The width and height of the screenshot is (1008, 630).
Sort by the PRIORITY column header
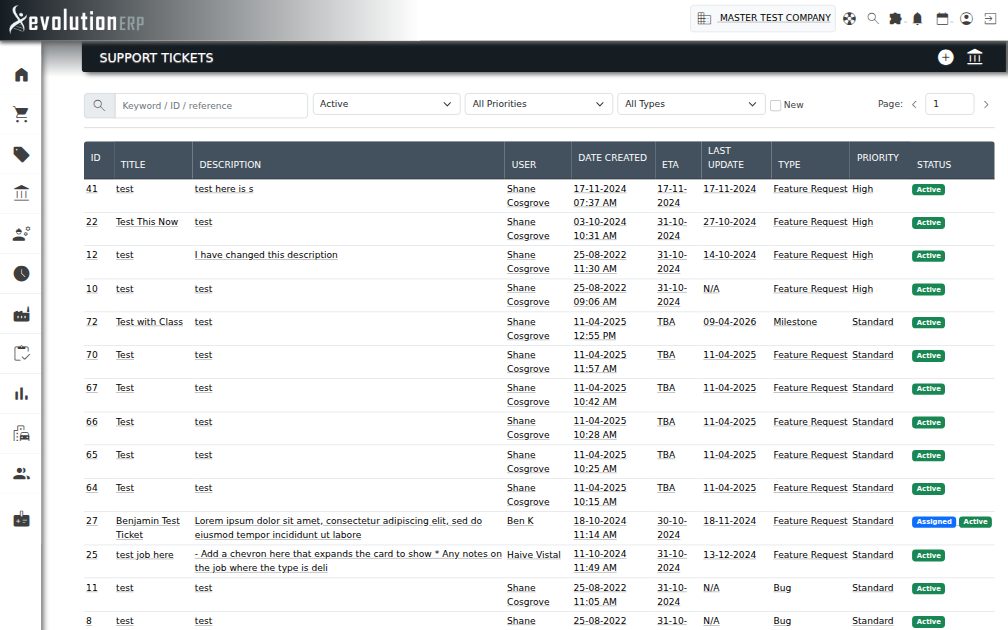point(878,158)
